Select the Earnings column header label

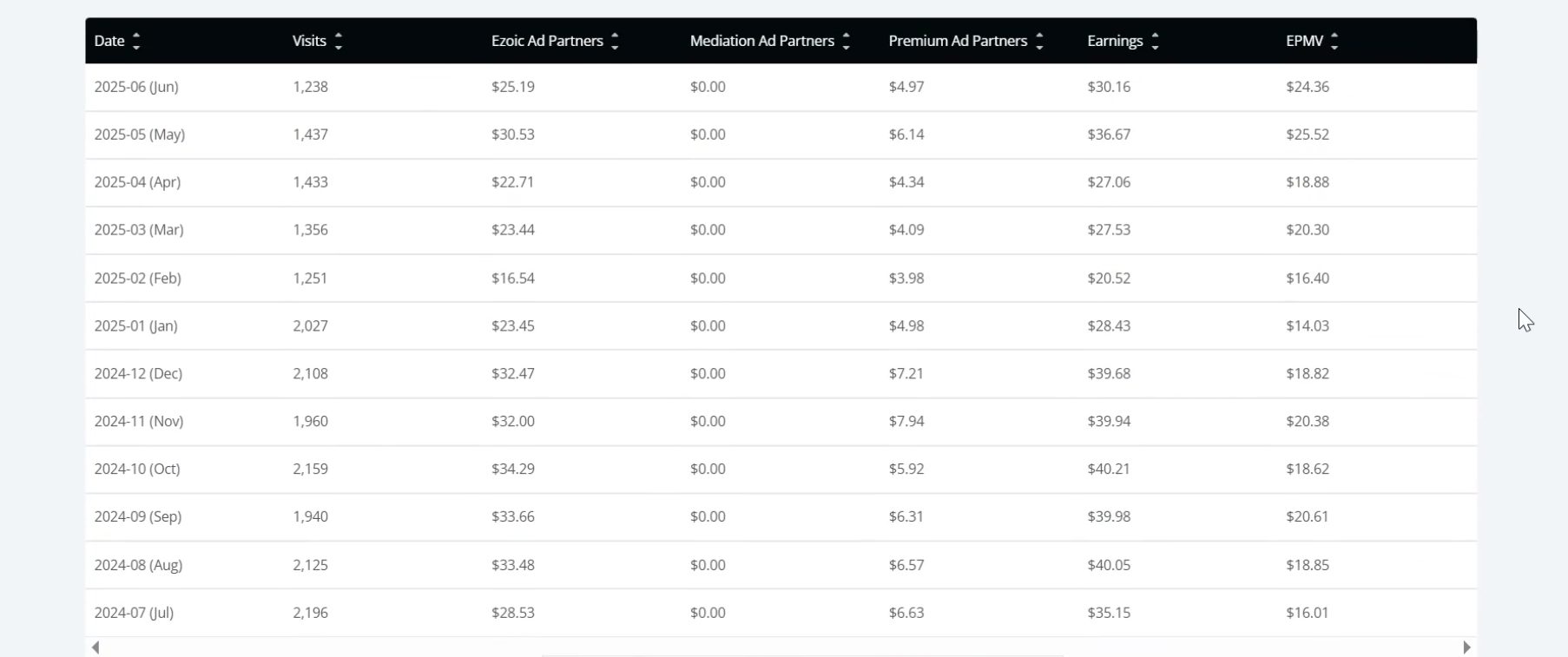(x=1115, y=41)
